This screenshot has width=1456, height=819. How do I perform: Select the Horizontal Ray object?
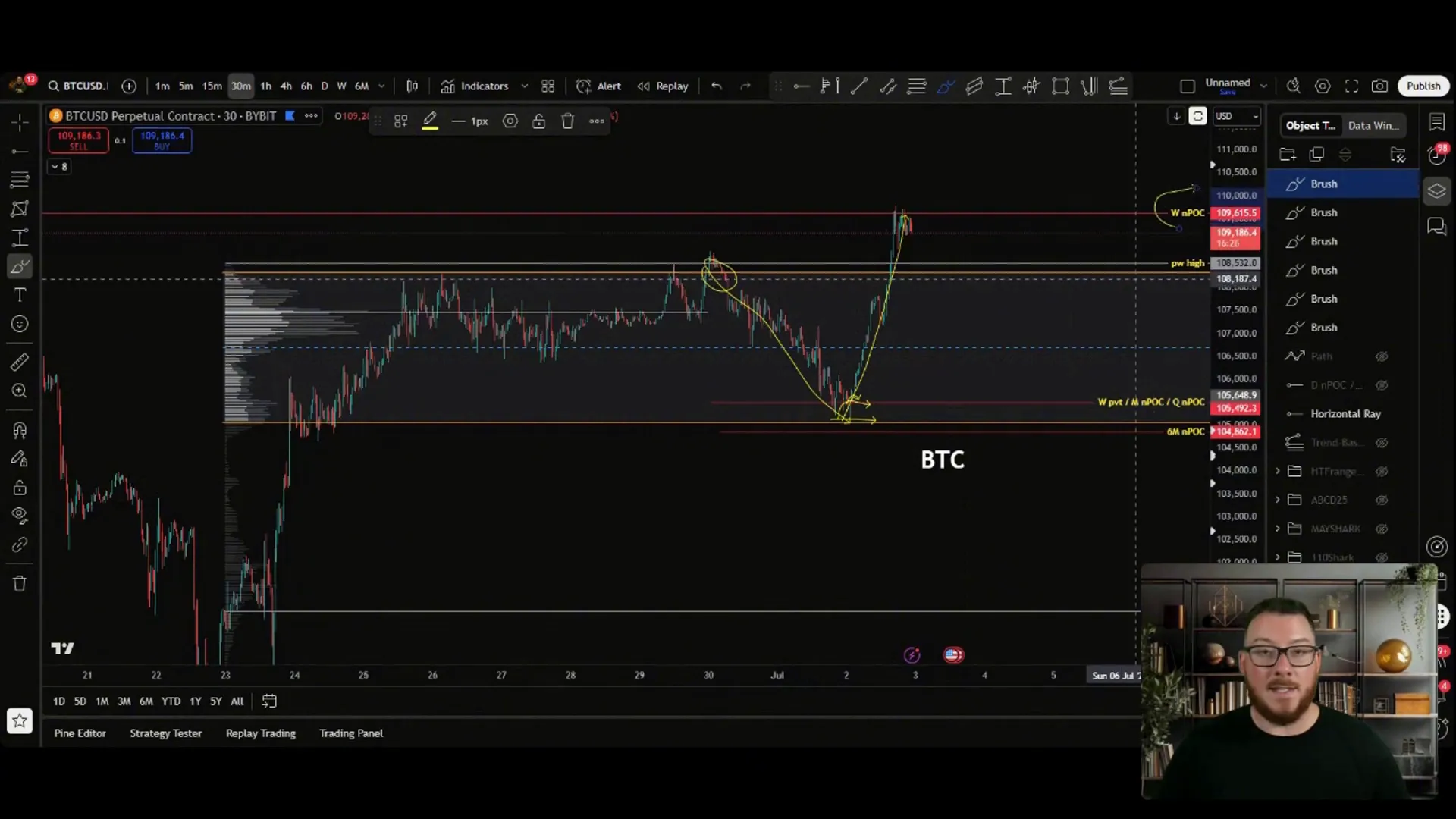1343,414
